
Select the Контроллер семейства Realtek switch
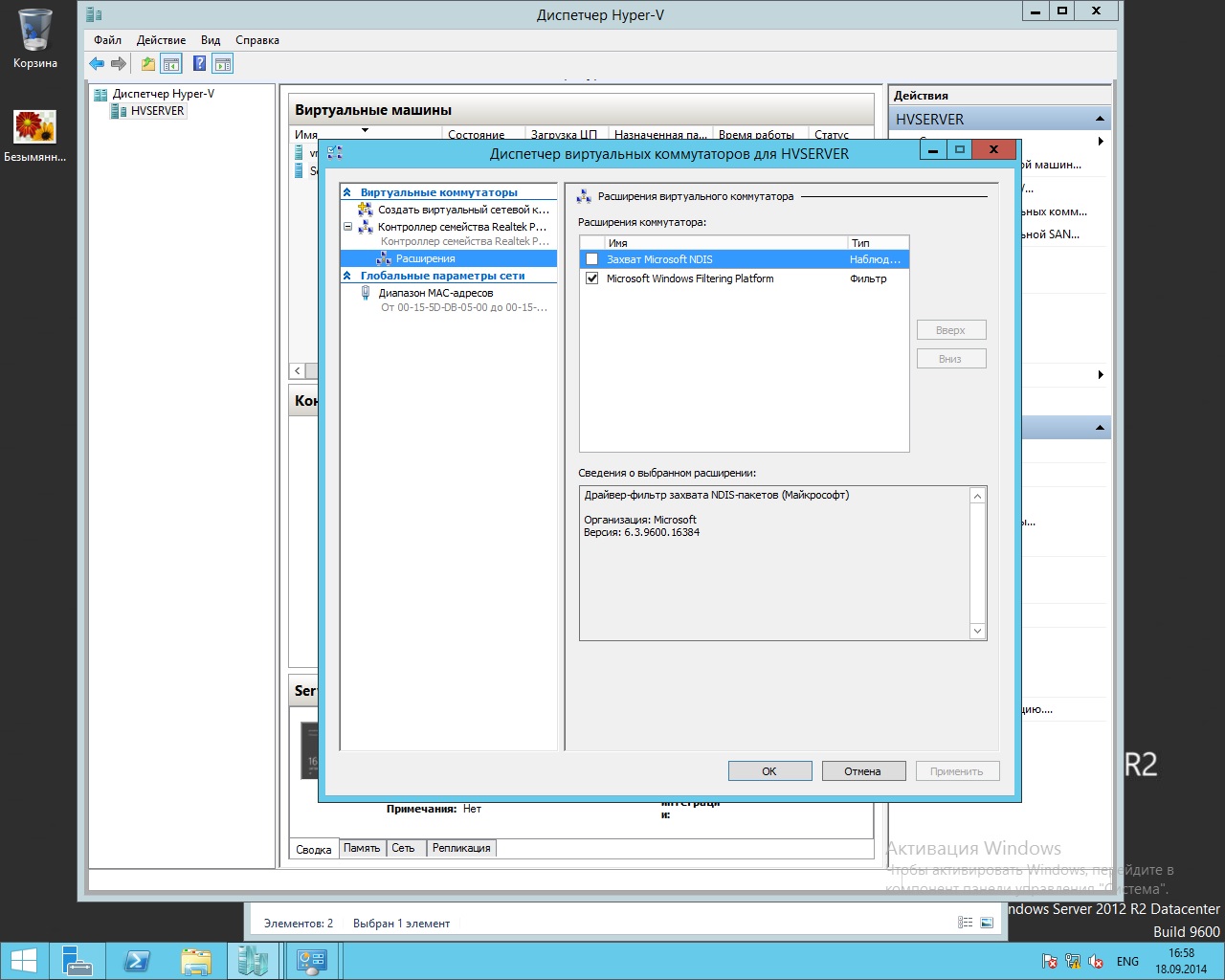coord(462,227)
